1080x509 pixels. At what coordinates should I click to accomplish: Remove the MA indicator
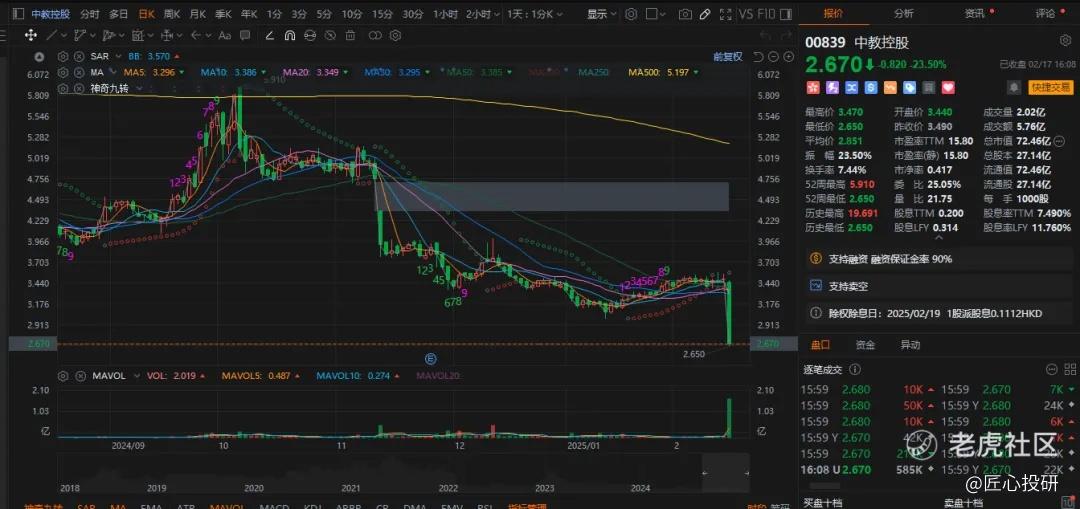79,72
